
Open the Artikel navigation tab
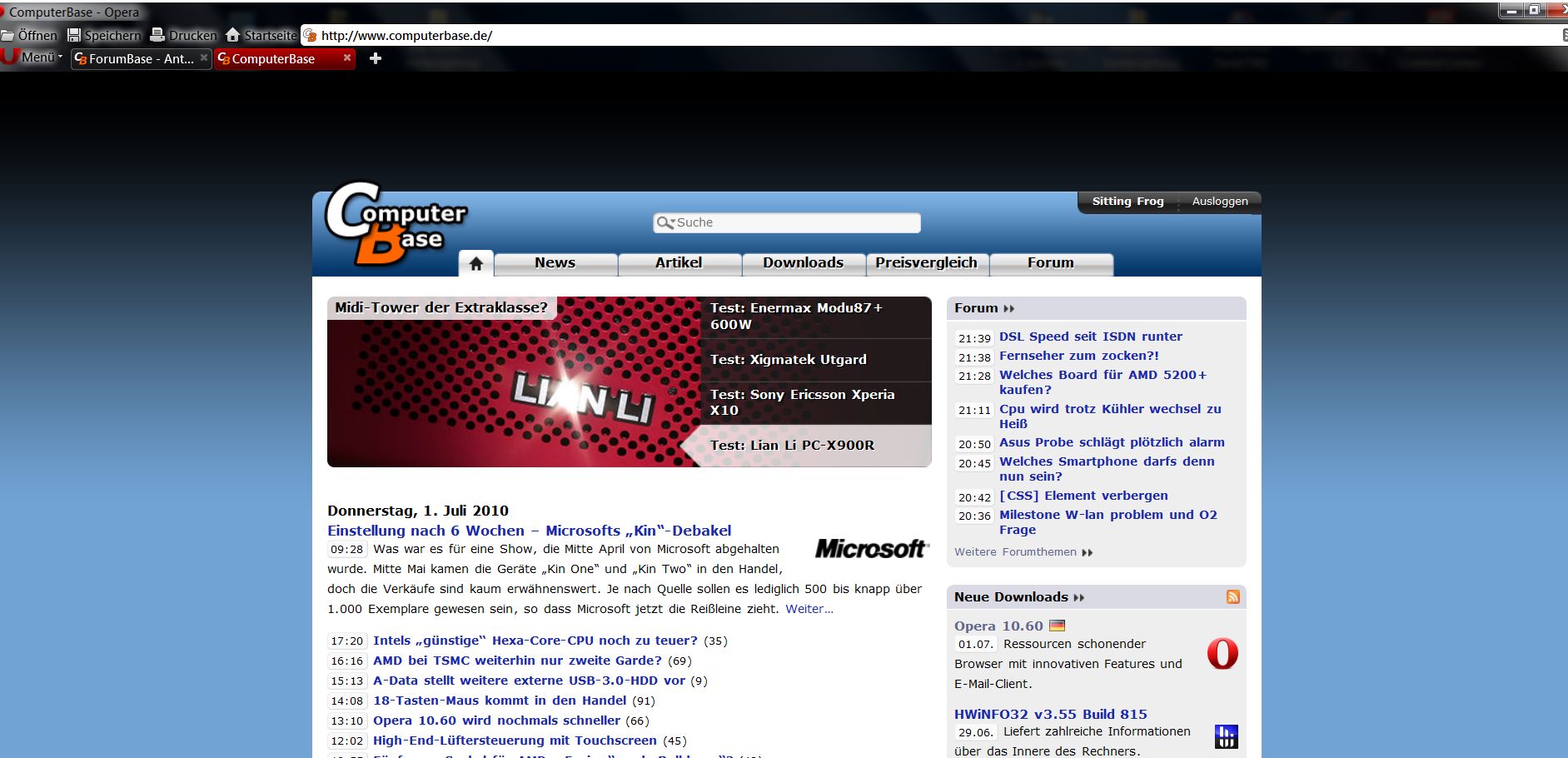pyautogui.click(x=679, y=263)
